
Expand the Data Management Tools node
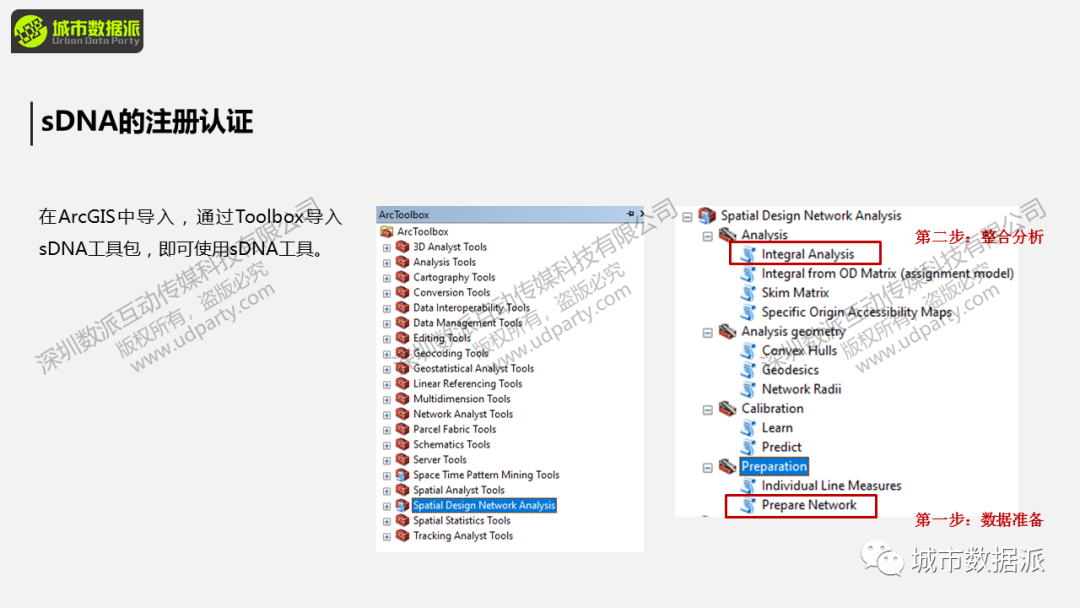pos(386,324)
